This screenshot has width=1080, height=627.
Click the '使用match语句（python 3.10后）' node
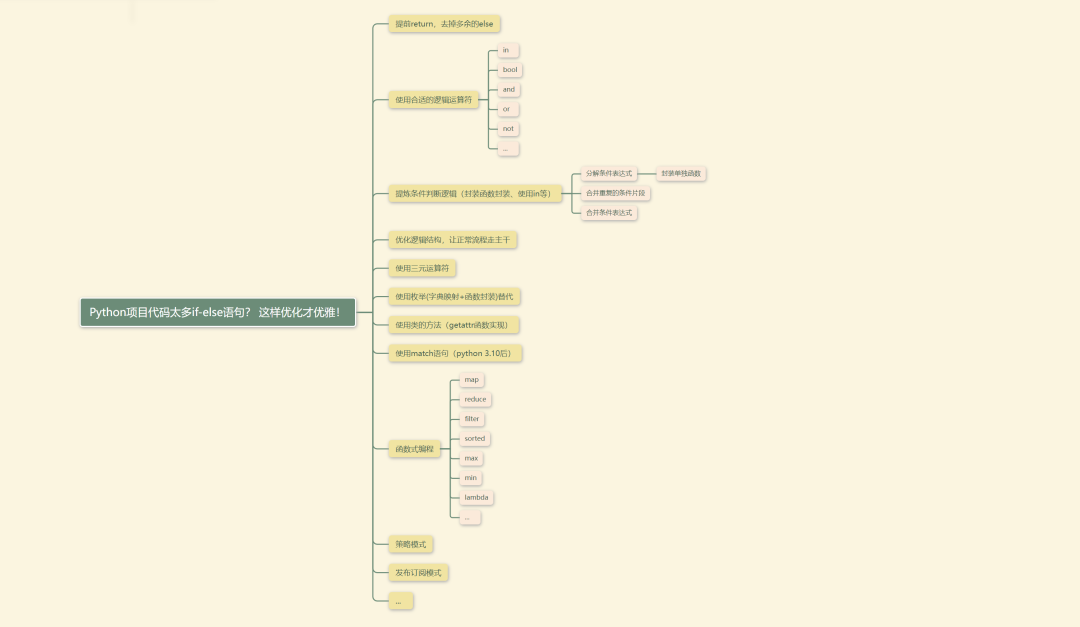coord(455,353)
